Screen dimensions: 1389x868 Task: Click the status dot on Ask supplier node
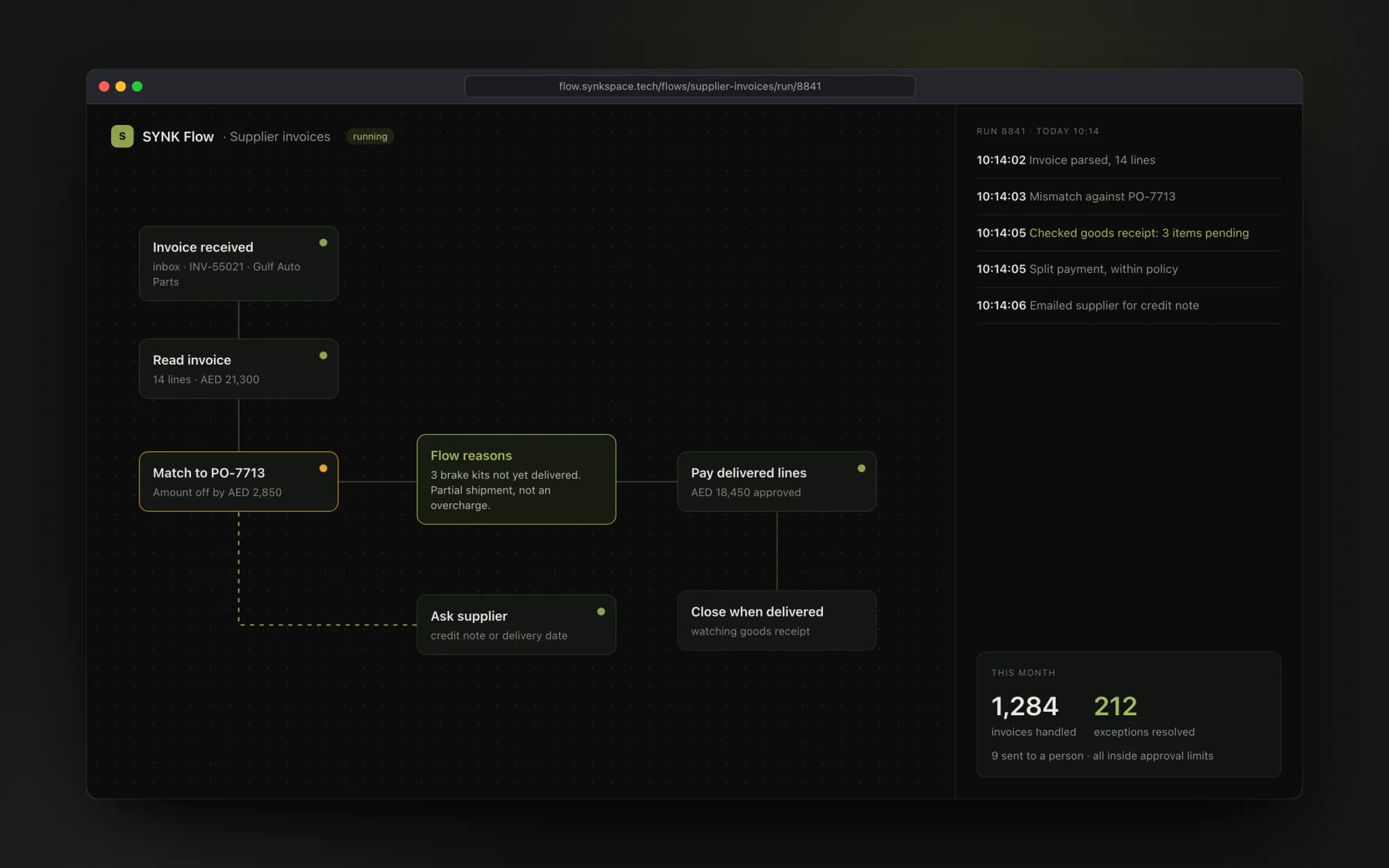601,612
